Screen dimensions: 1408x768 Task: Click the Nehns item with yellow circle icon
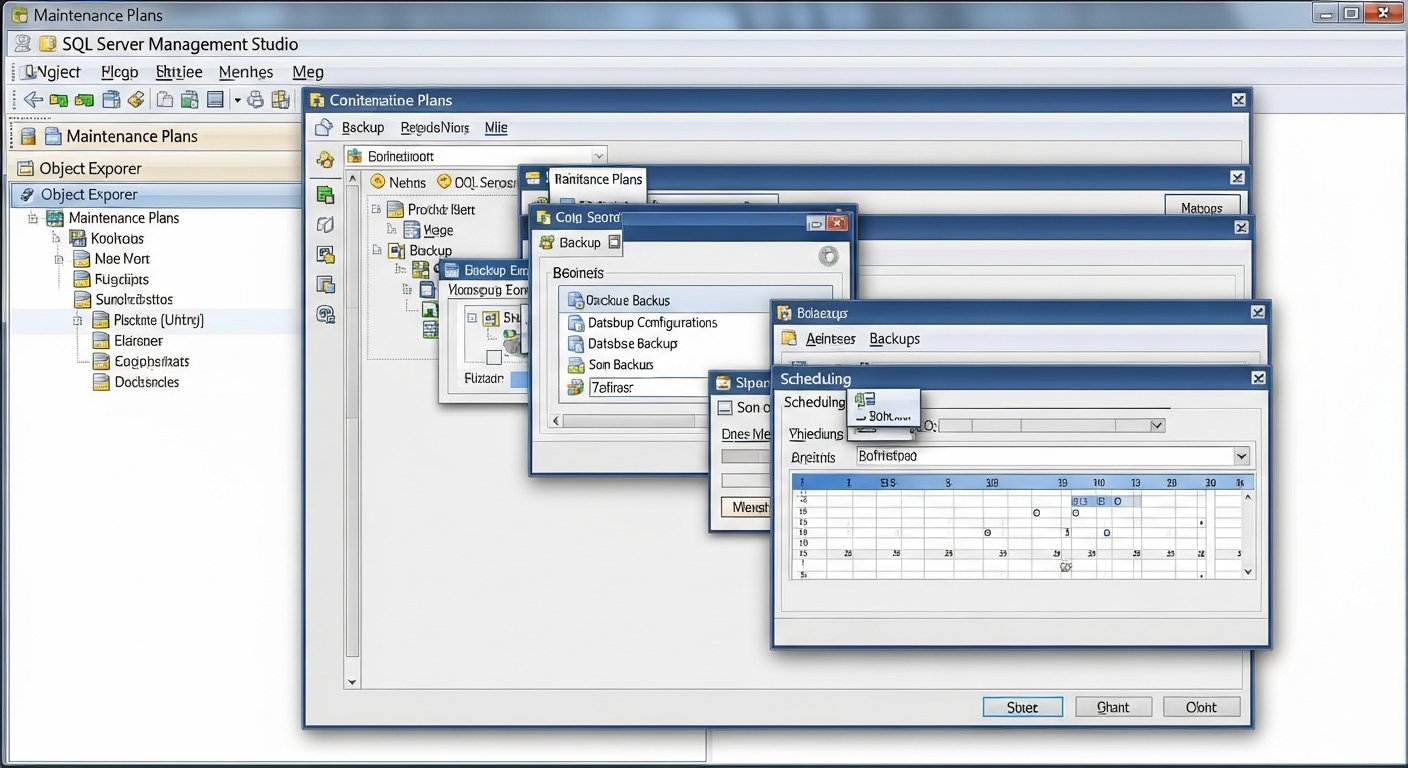[x=398, y=182]
